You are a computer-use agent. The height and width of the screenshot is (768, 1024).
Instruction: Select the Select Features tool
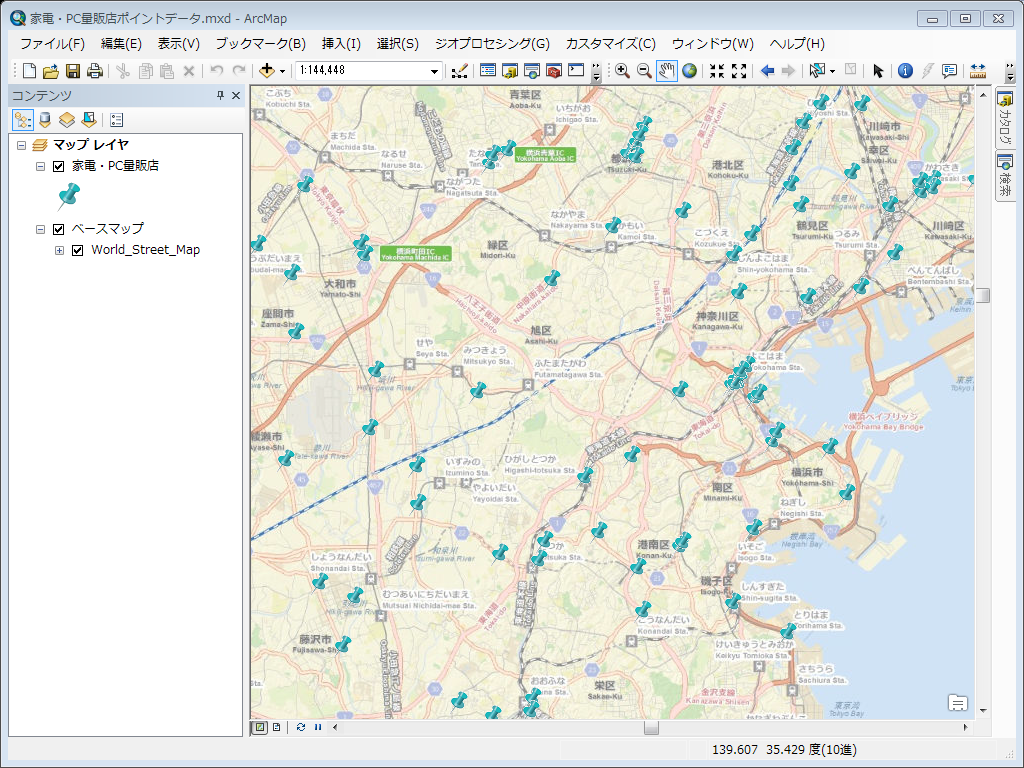817,71
